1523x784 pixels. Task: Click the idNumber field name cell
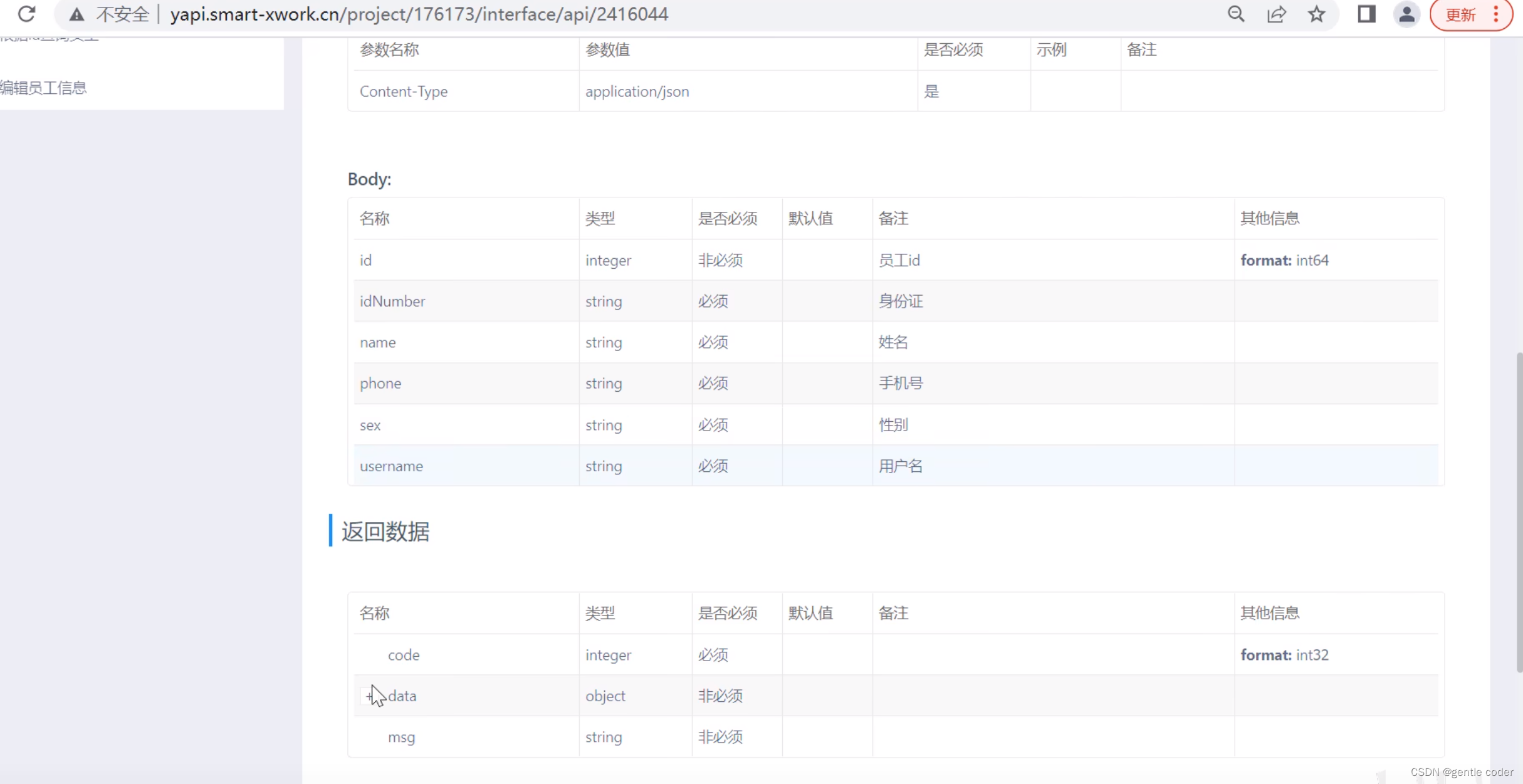[392, 301]
